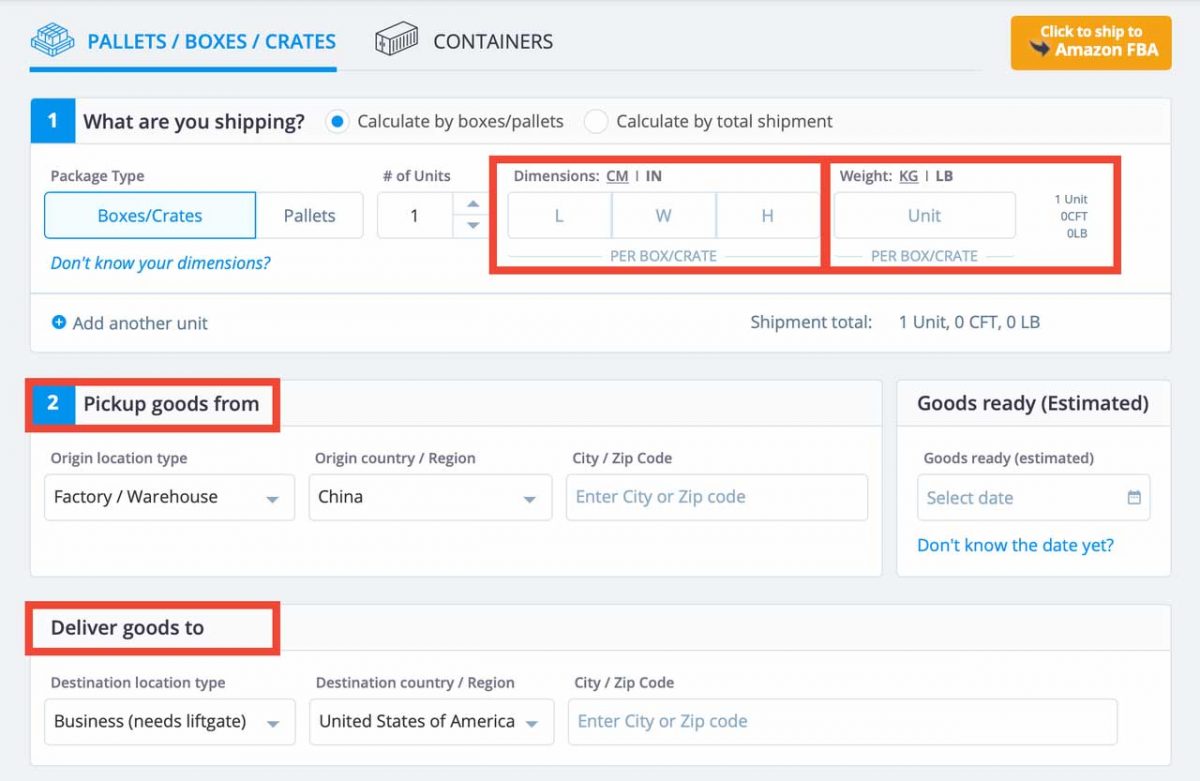The image size is (1200, 781).
Task: Click the Don't know the date yet link
Action: [1014, 545]
